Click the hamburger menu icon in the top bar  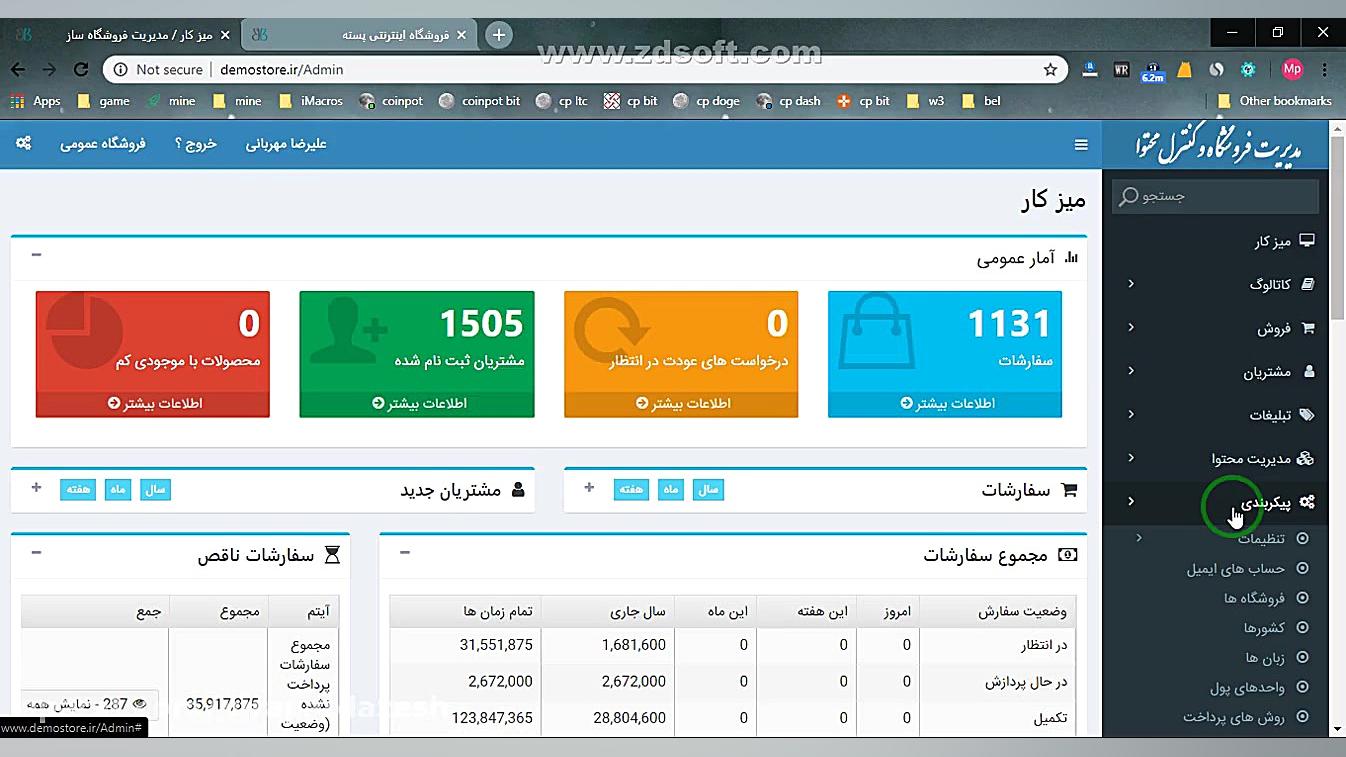(1081, 144)
